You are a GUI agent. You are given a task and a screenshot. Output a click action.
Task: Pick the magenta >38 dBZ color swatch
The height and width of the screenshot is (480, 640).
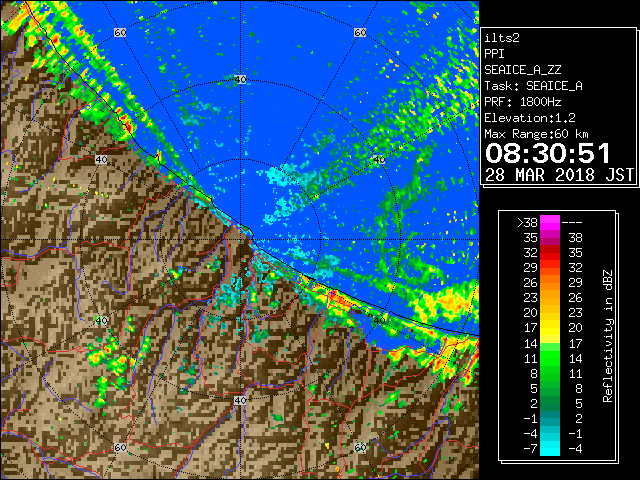point(550,223)
